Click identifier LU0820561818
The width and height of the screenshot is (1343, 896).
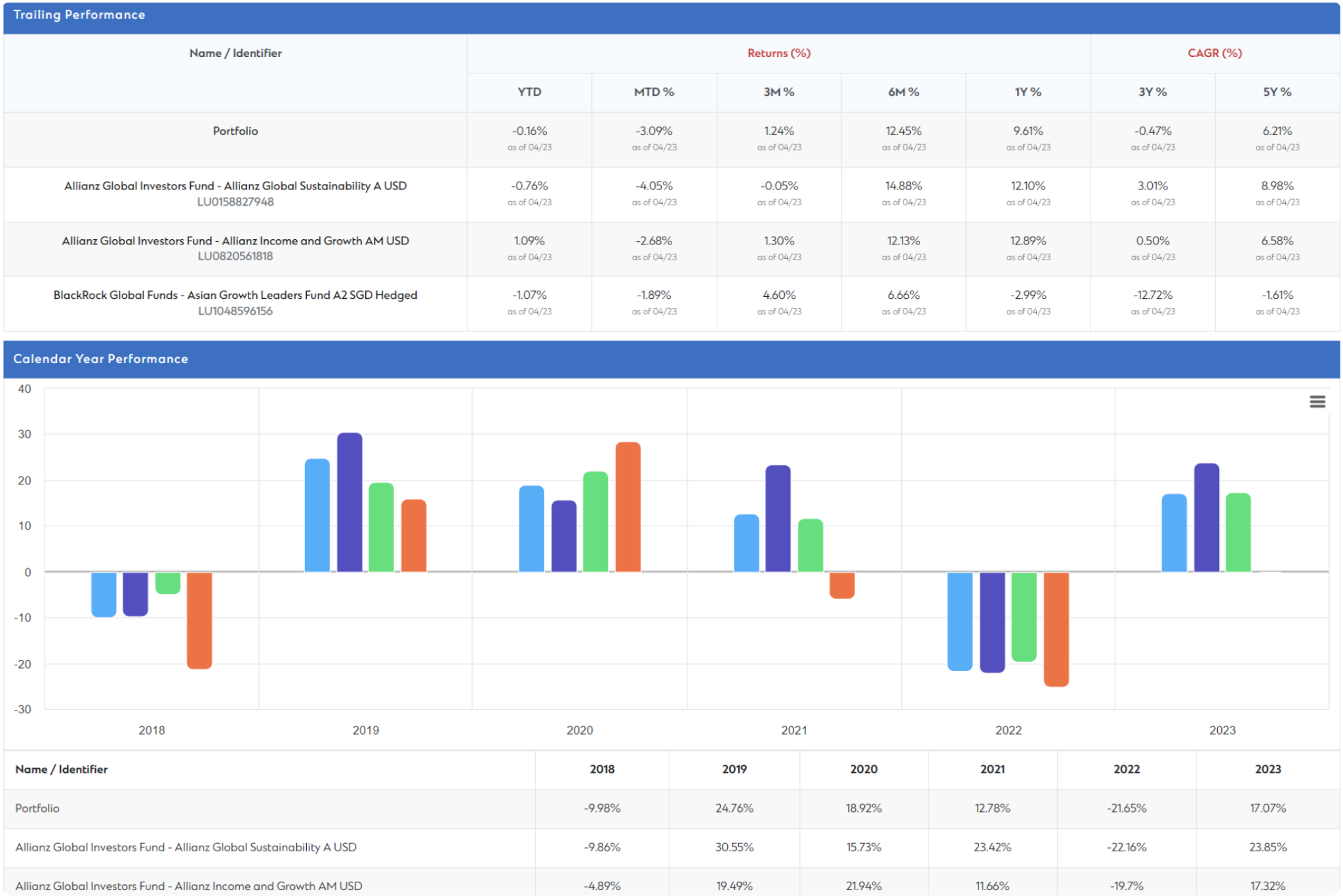(235, 256)
